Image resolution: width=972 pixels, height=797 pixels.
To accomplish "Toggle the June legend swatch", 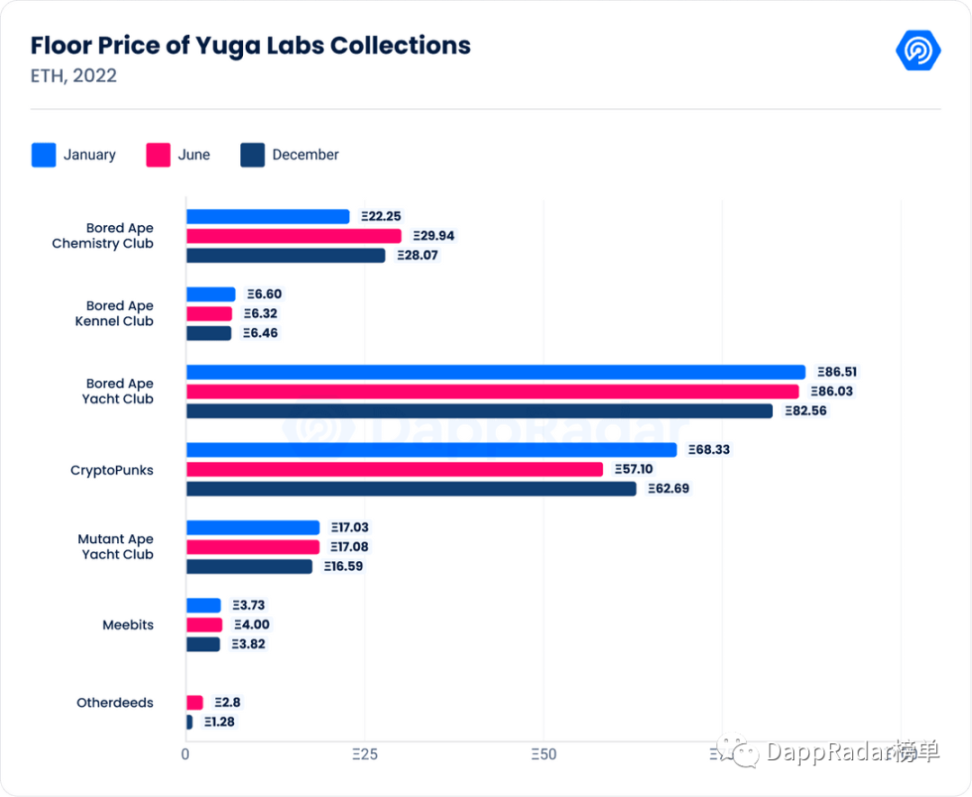I will click(x=158, y=155).
